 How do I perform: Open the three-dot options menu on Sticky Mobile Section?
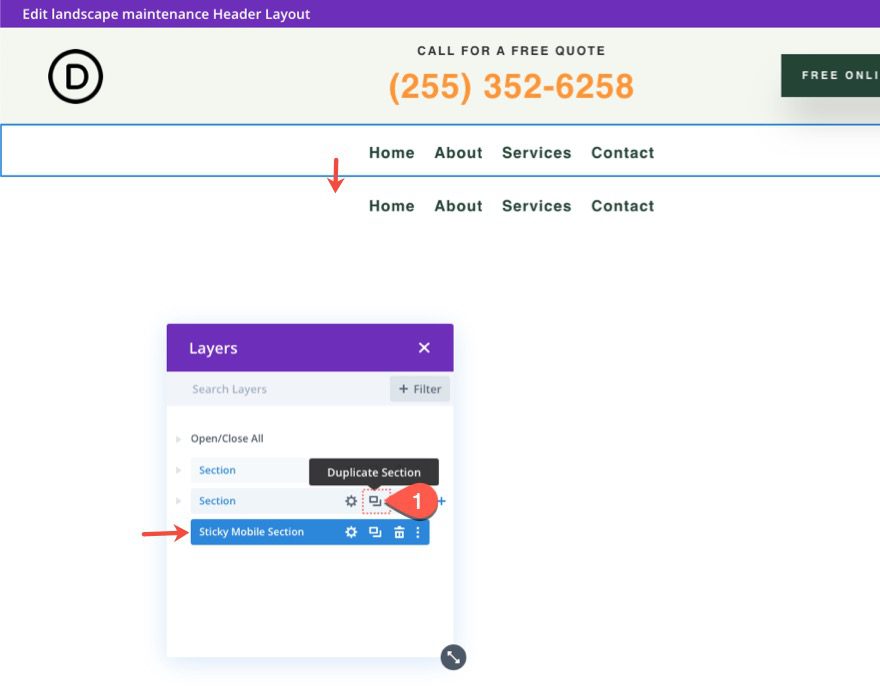(x=417, y=532)
